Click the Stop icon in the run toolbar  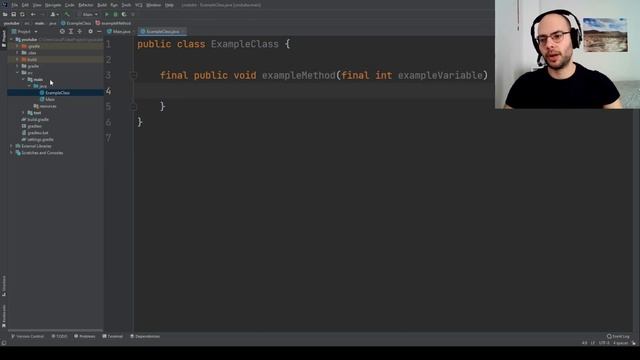133,14
